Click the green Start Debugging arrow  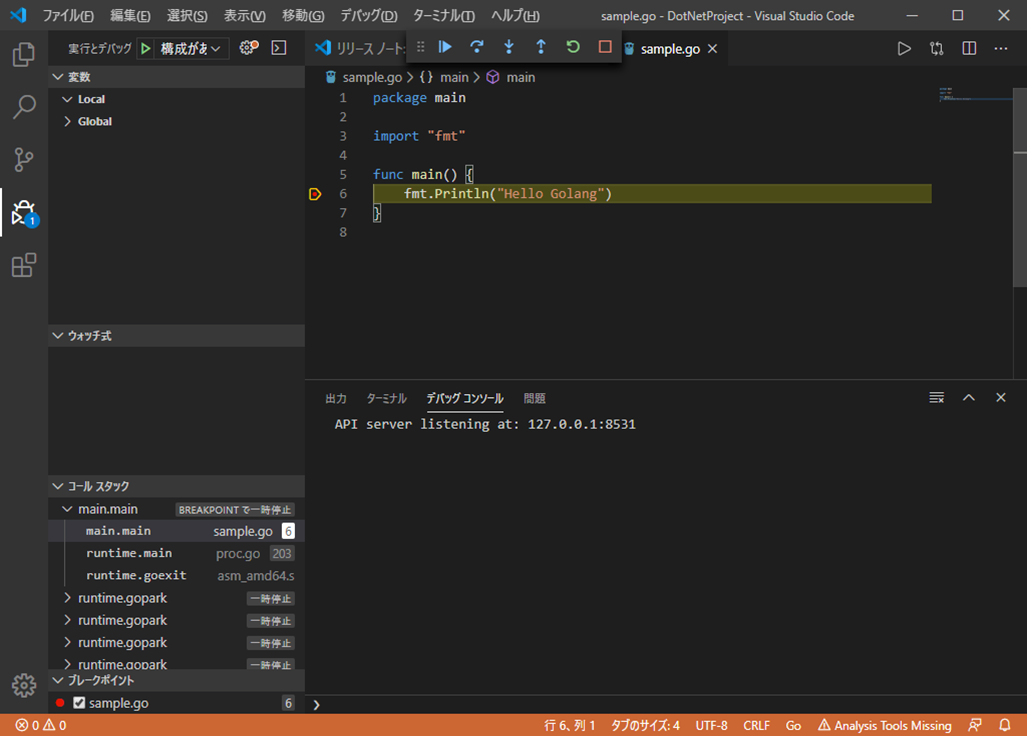pyautogui.click(x=145, y=48)
